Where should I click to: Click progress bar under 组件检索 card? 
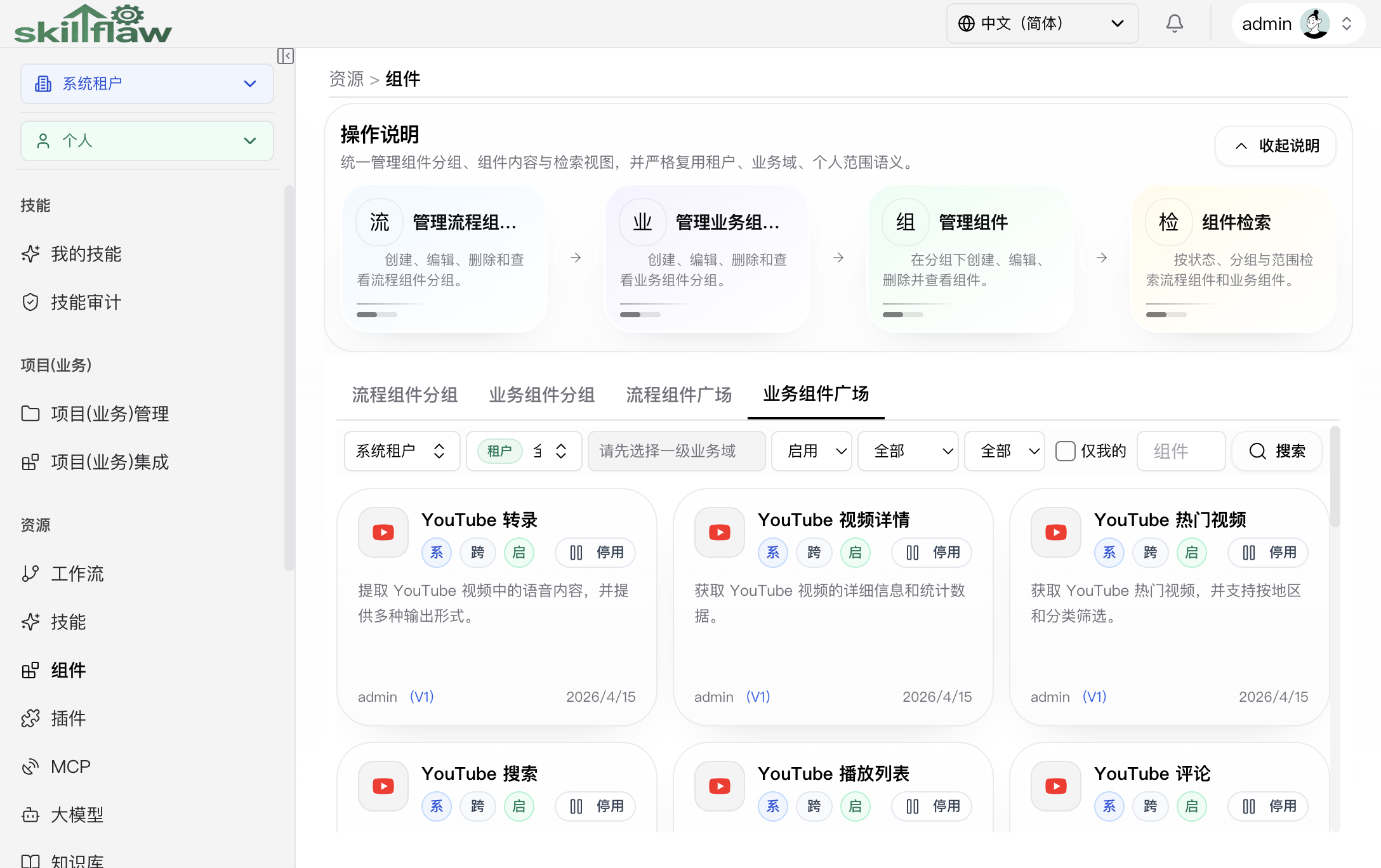1166,314
